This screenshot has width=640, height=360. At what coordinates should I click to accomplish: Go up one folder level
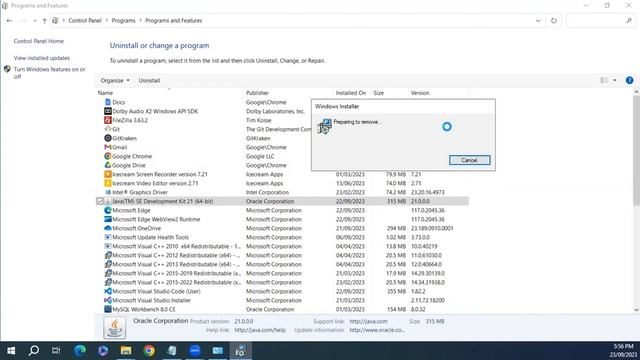pos(44,20)
